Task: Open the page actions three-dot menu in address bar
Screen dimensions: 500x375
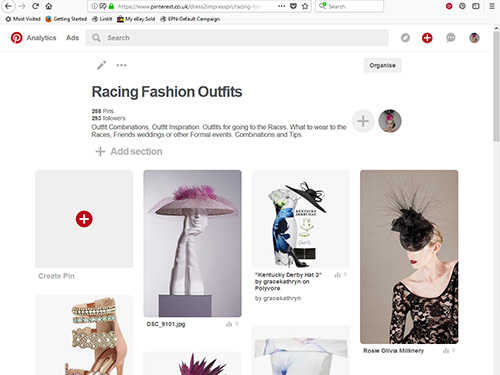Action: (x=282, y=6)
